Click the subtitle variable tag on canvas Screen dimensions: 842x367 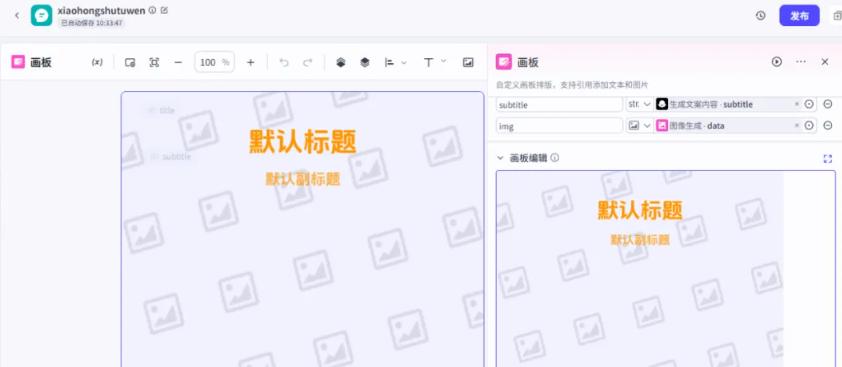(x=171, y=156)
